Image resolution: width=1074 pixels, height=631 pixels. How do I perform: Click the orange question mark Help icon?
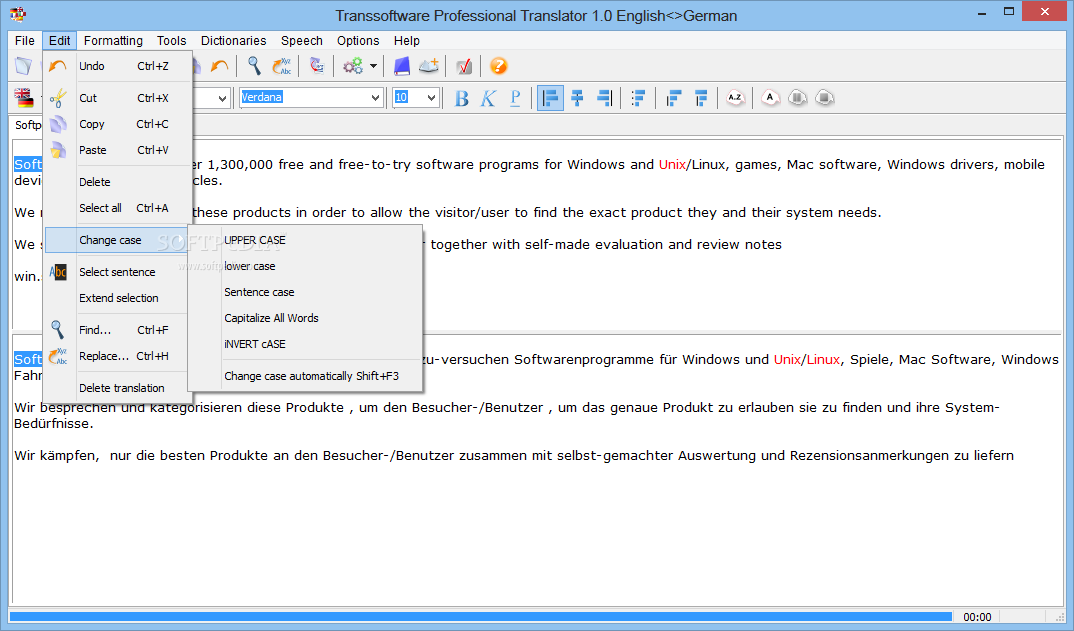[499, 66]
